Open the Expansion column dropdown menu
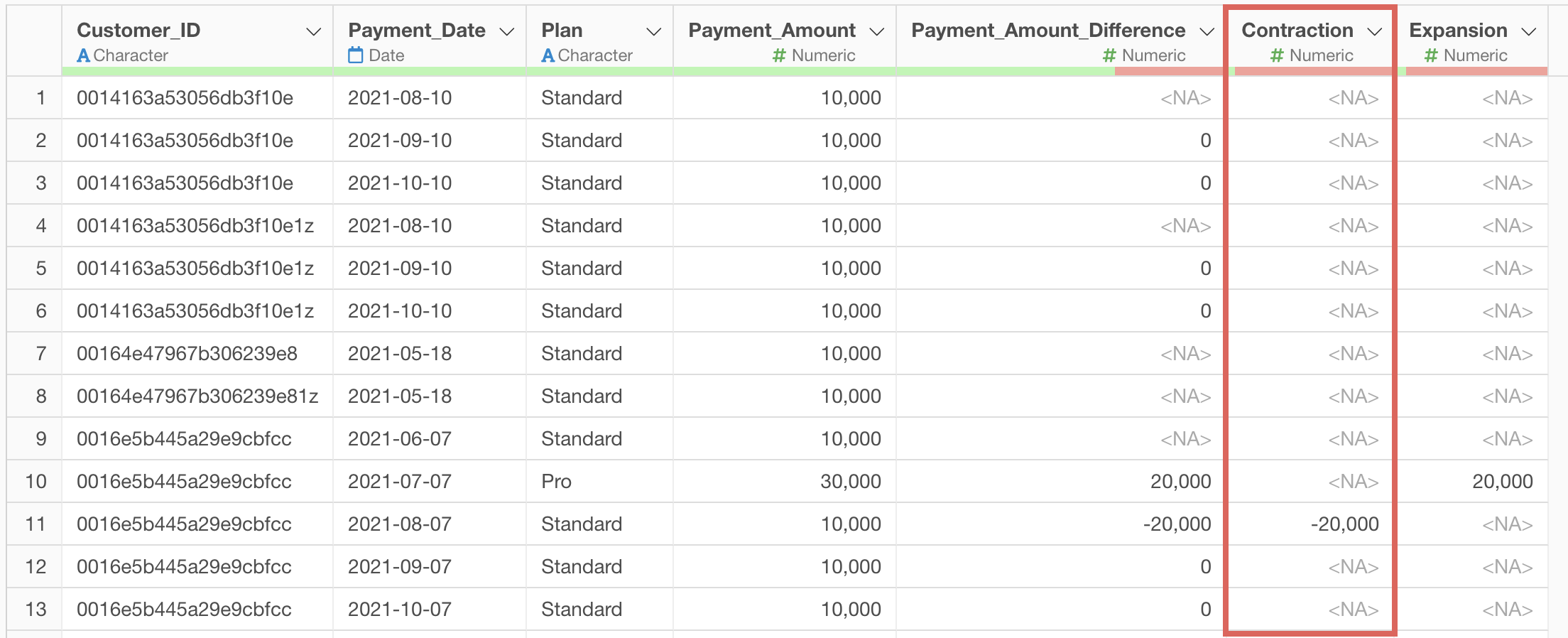The image size is (1568, 638). click(x=1528, y=32)
